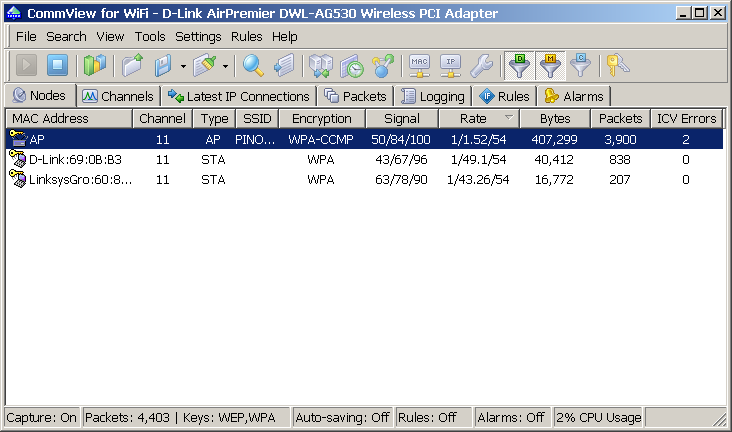
Task: Click the clear buffer brush icon
Action: (x=205, y=65)
